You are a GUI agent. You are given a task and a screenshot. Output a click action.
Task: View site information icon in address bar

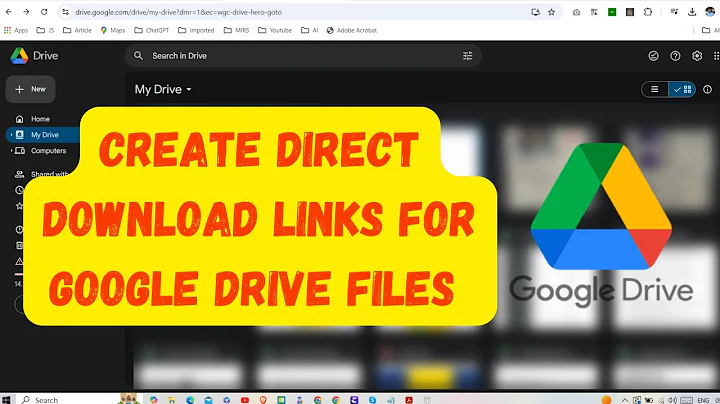(x=65, y=12)
